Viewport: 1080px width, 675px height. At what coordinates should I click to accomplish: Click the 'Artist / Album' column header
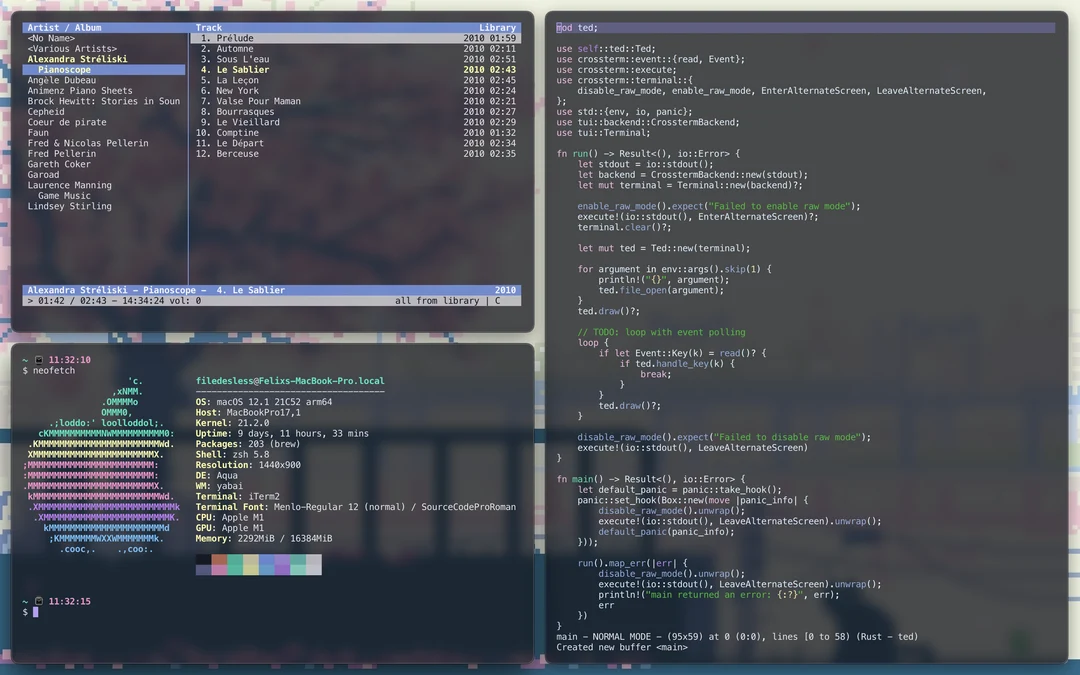(x=64, y=28)
